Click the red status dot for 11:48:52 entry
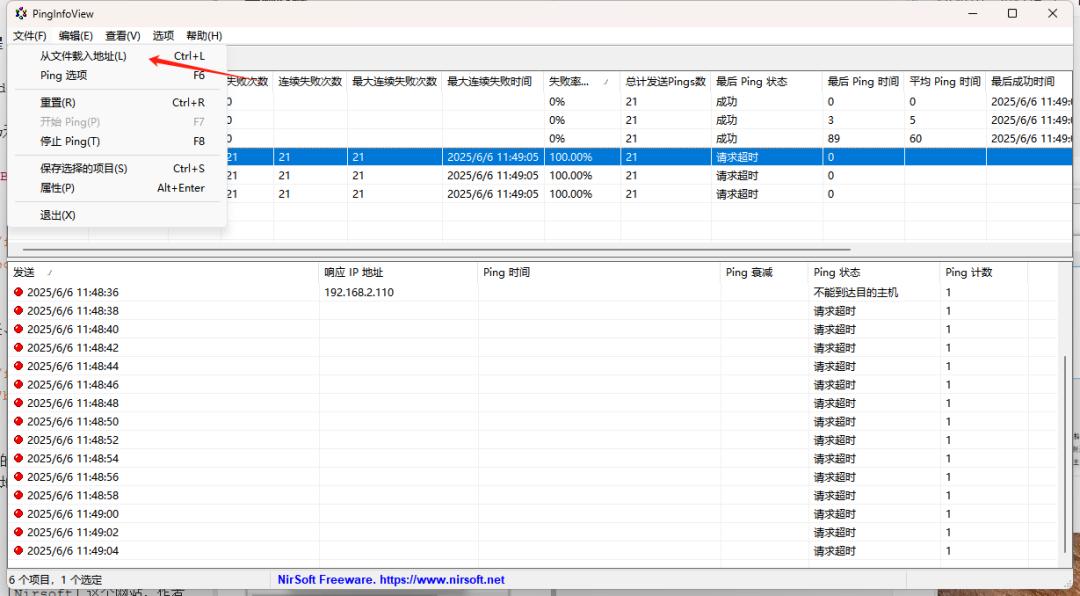This screenshot has width=1080, height=596. 19,440
